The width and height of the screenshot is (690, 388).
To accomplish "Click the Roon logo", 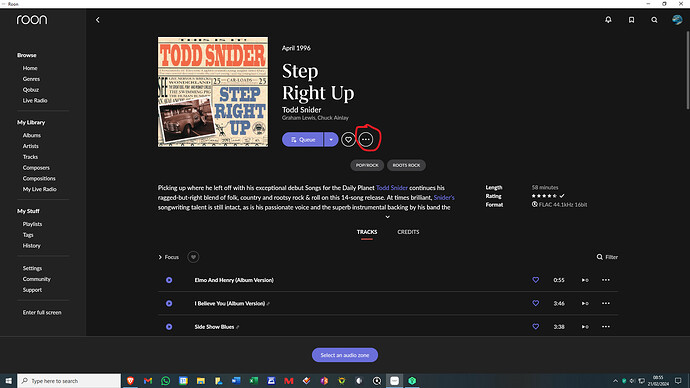I will [x=32, y=20].
